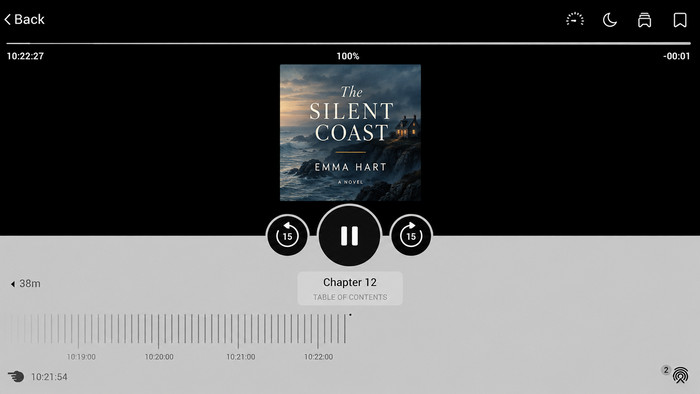
Task: Click The Silent Coast cover art
Action: point(350,133)
